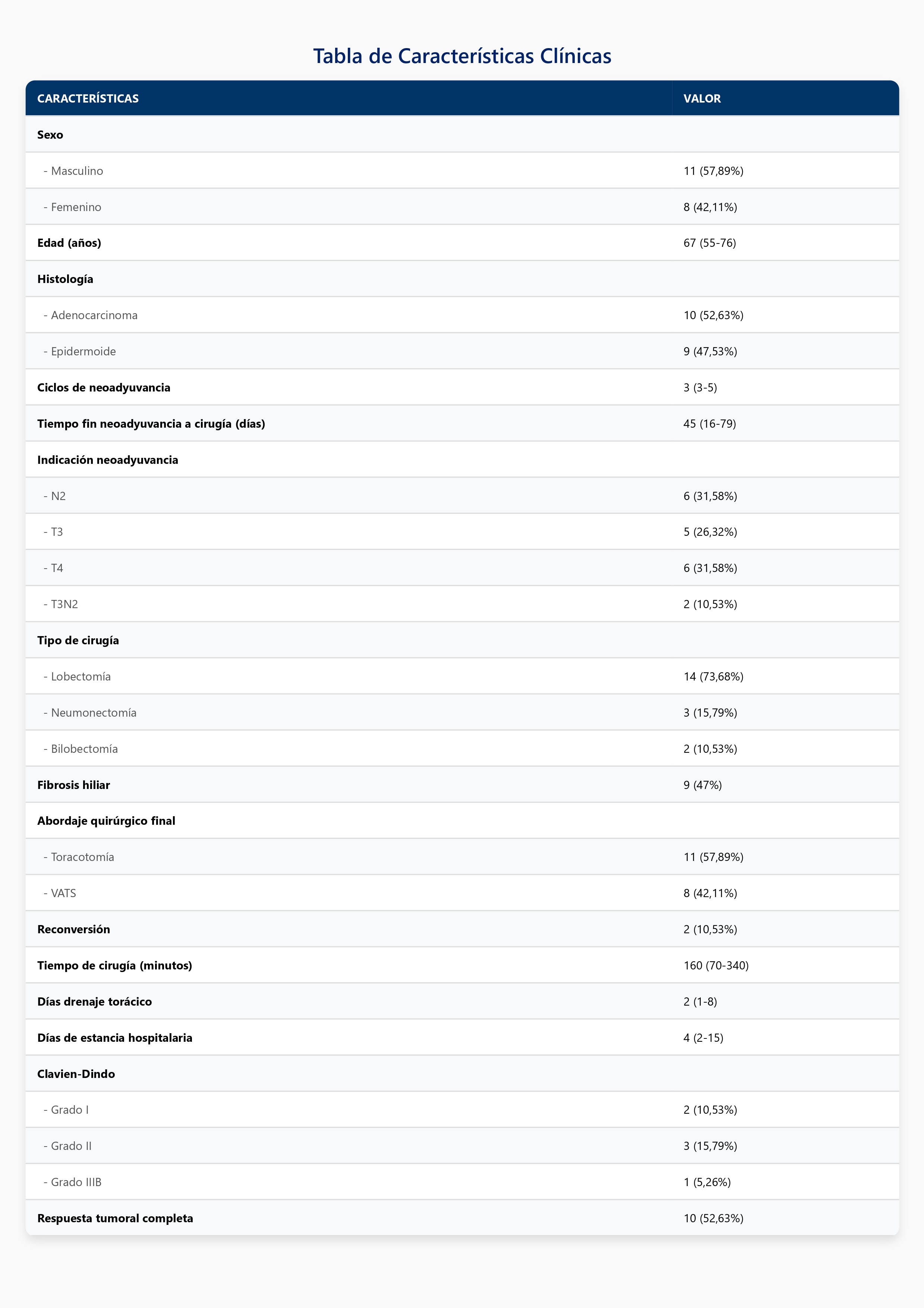This screenshot has width=924, height=1308.
Task: Click the 'Edad (años)' row label
Action: click(69, 243)
